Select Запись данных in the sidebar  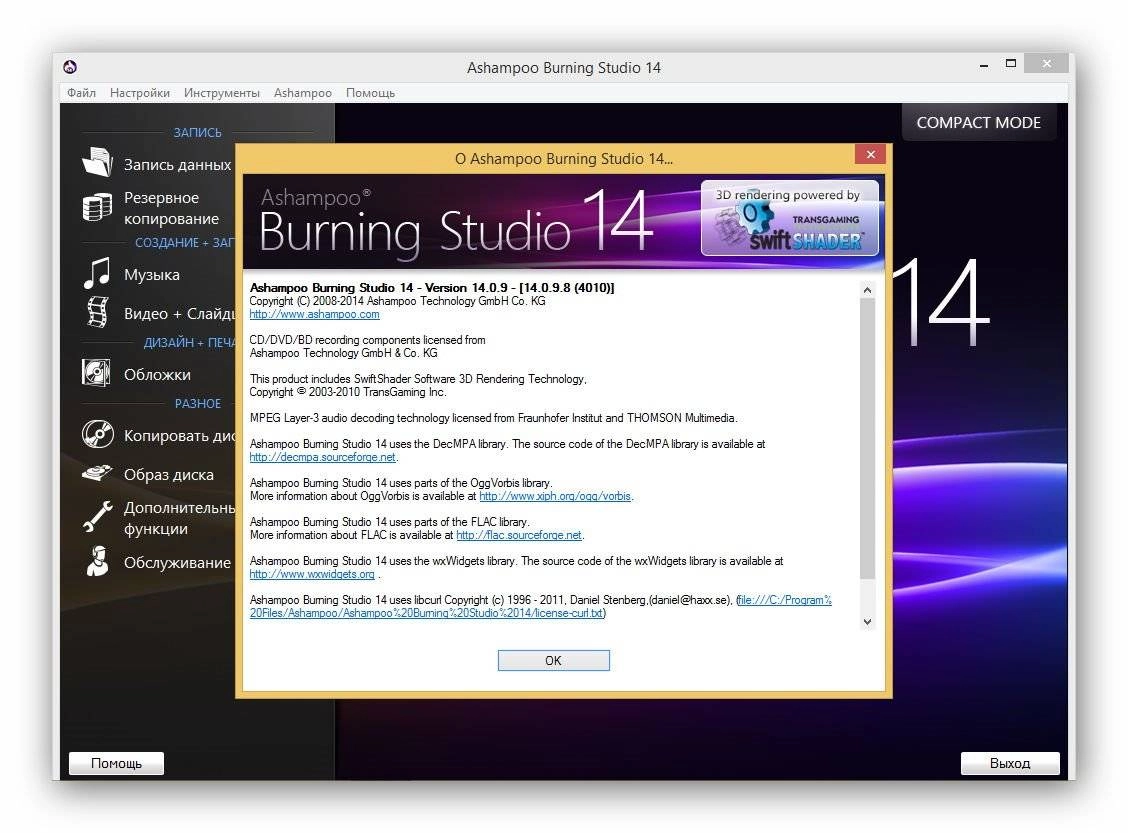(x=178, y=165)
